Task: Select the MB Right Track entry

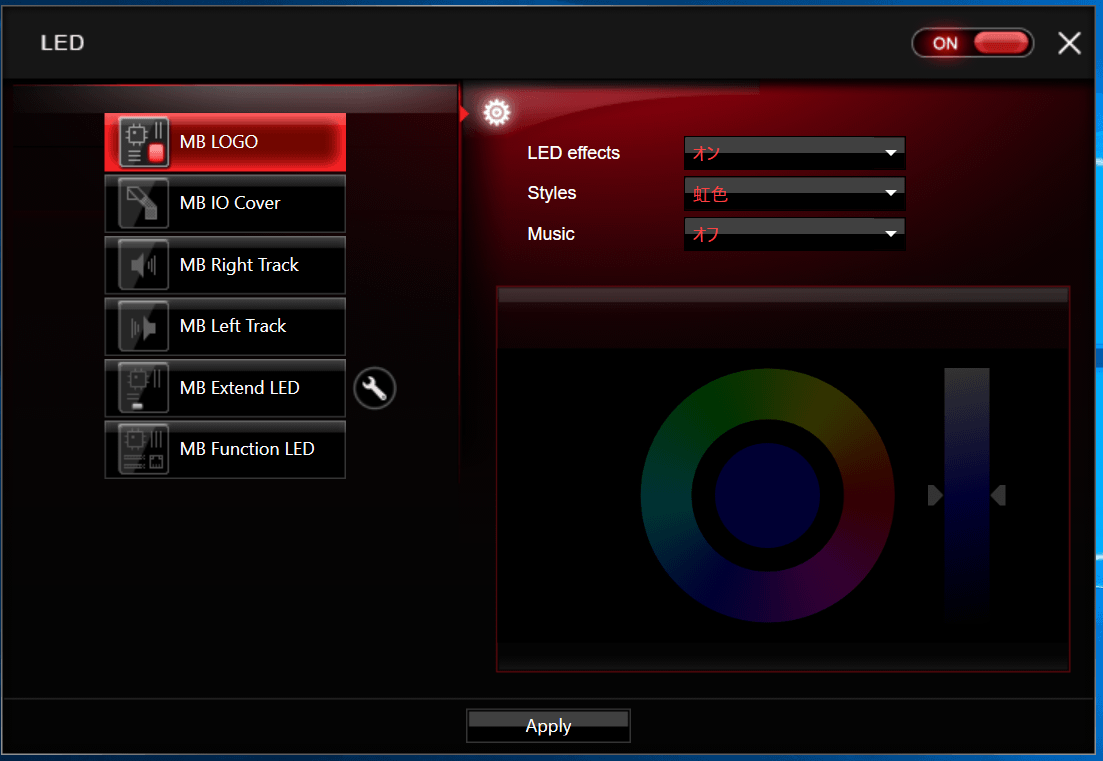Action: [225, 265]
